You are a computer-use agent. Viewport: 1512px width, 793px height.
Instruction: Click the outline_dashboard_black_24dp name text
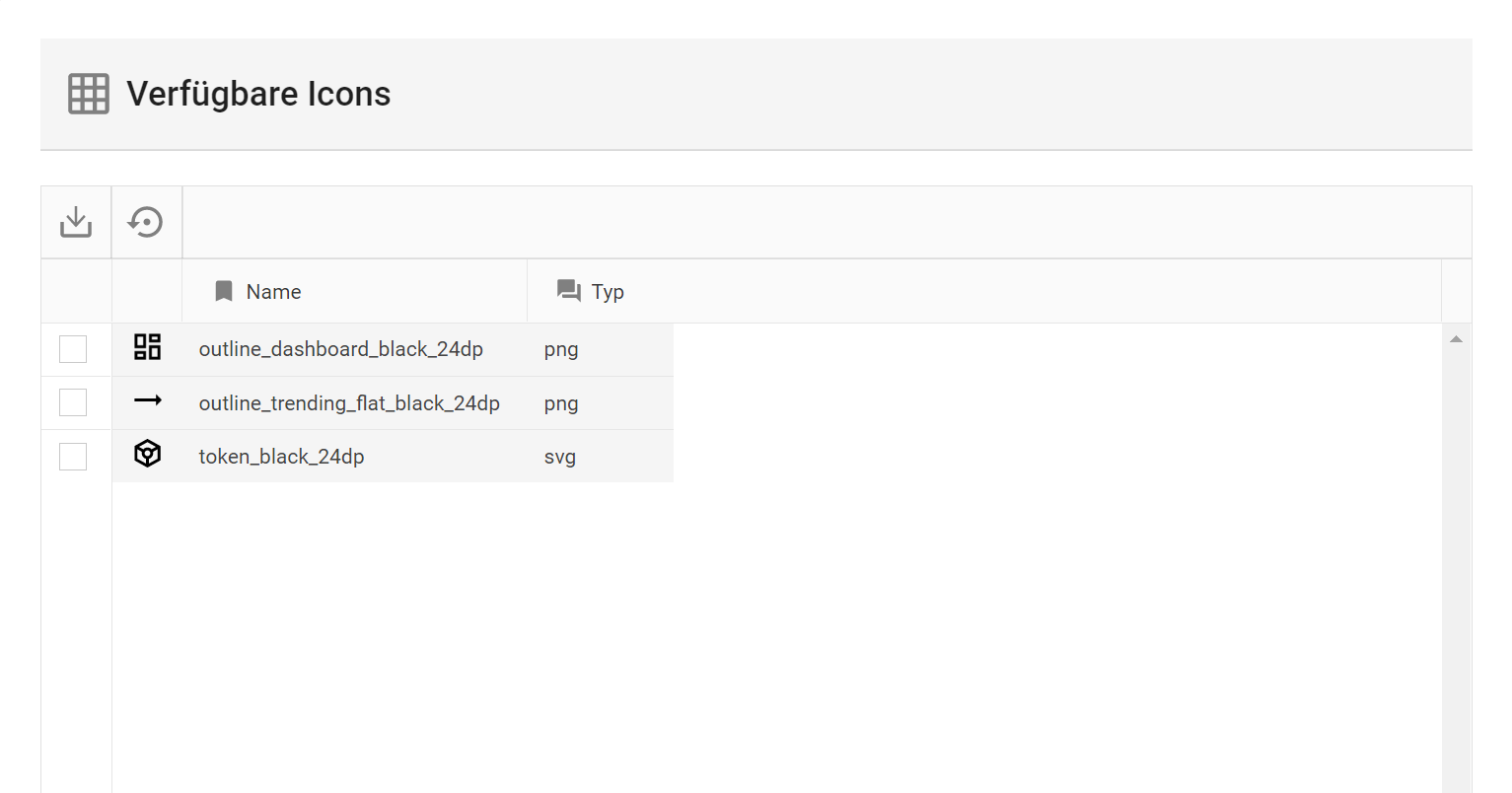340,349
